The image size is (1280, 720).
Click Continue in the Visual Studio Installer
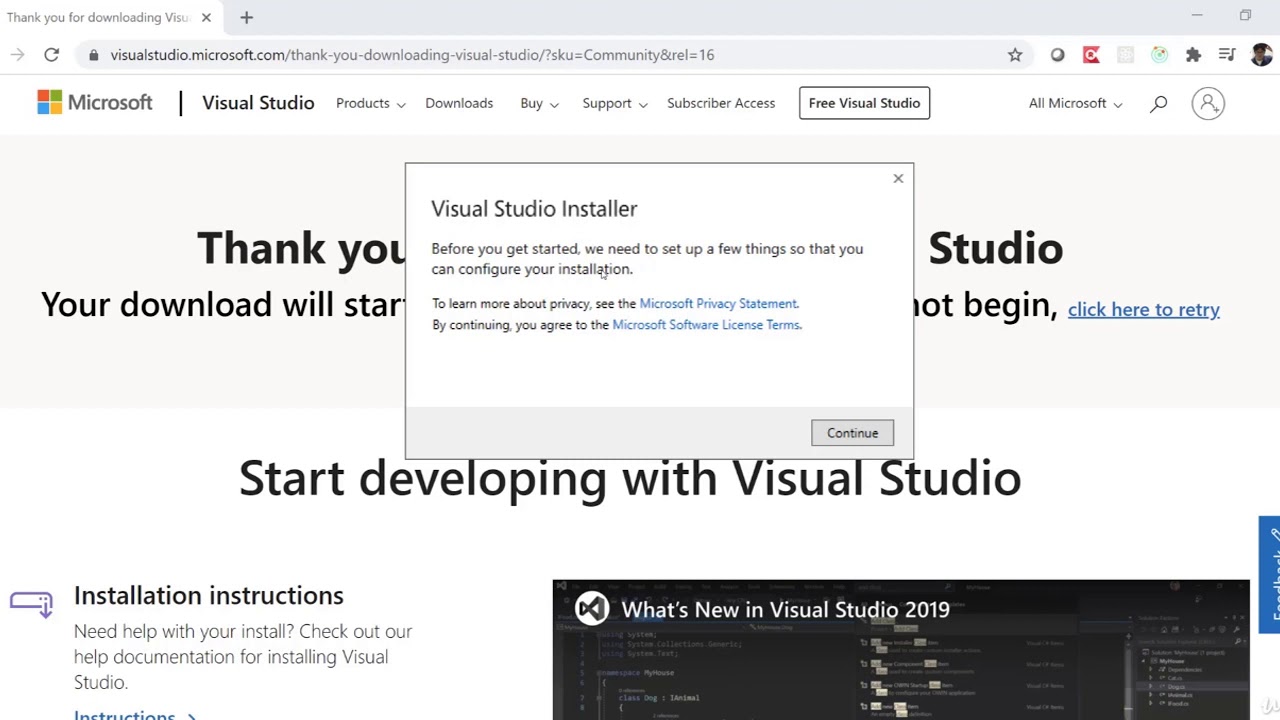[x=852, y=433]
